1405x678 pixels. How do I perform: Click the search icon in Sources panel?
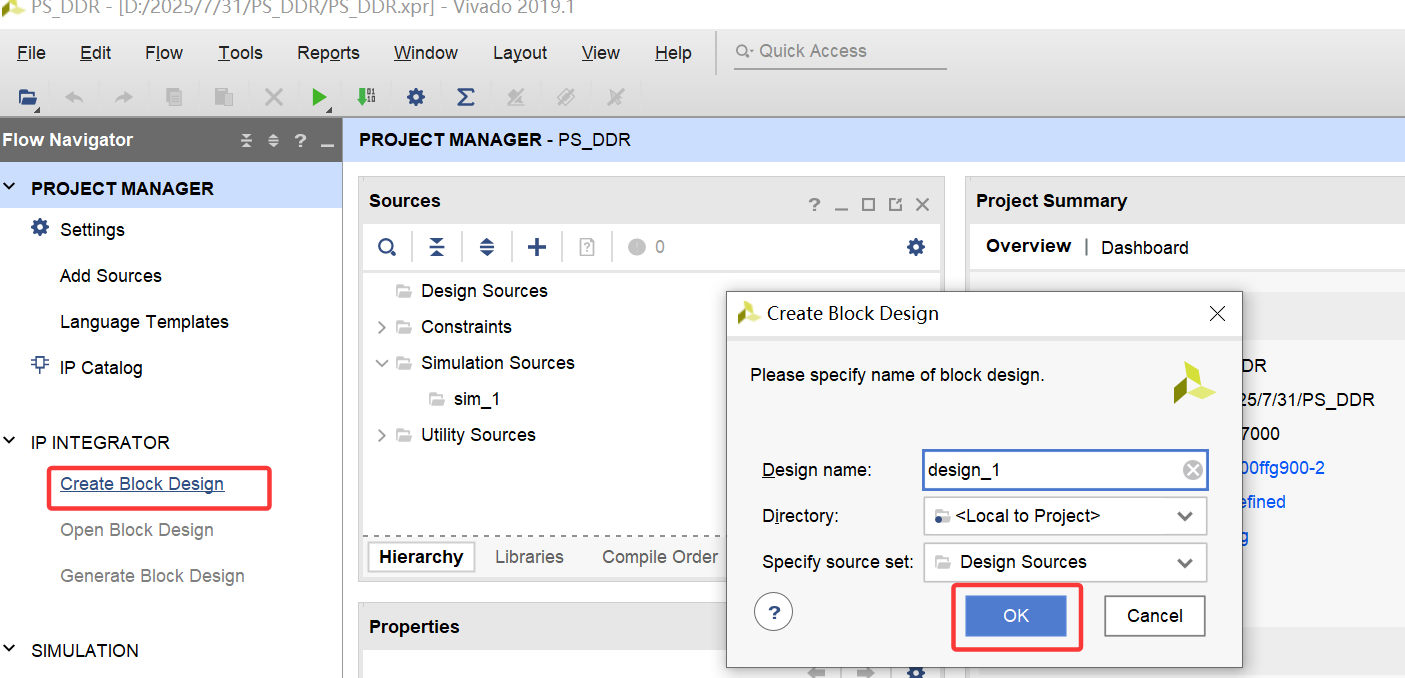(387, 247)
